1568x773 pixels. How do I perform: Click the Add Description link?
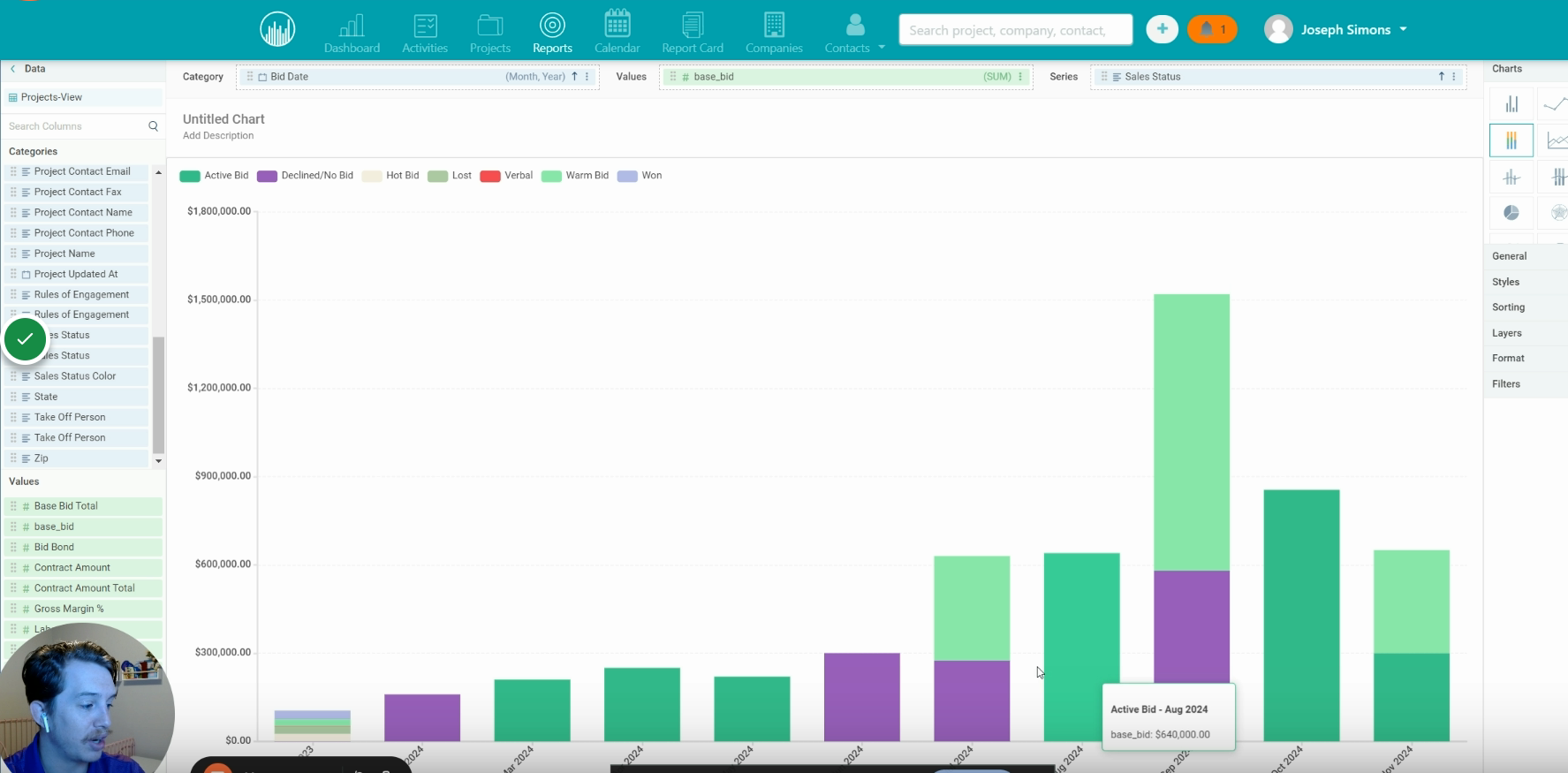[x=218, y=136]
